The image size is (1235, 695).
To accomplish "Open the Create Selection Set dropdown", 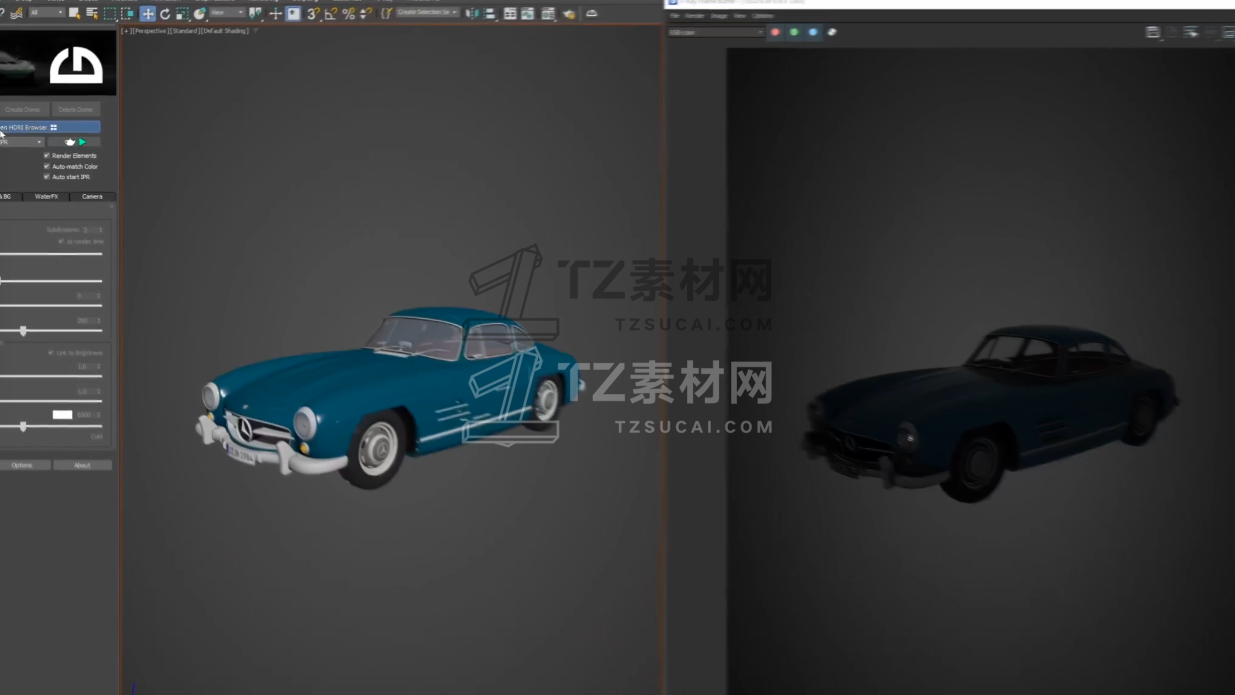I will [428, 13].
